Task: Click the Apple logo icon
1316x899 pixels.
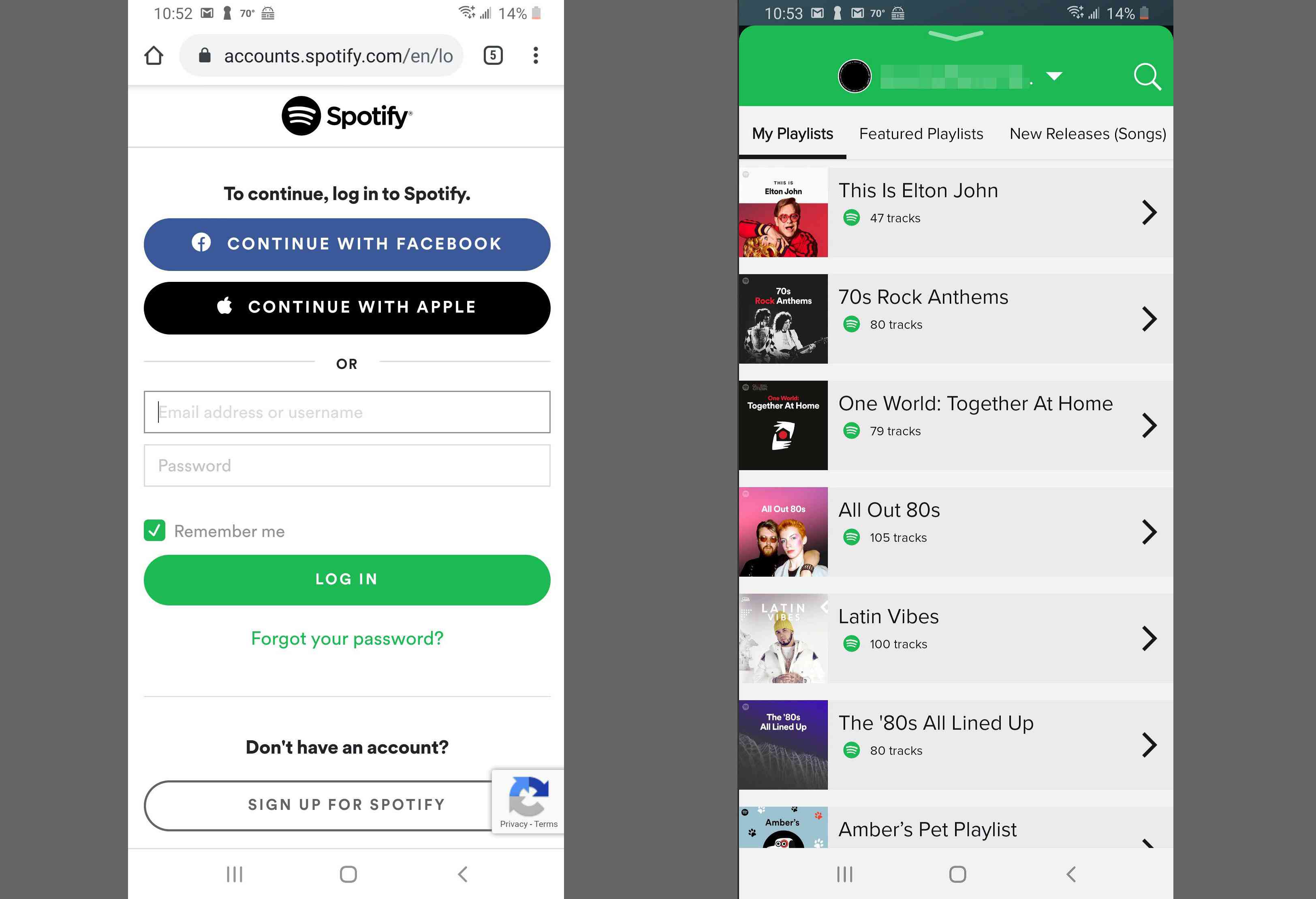Action: pyautogui.click(x=225, y=307)
